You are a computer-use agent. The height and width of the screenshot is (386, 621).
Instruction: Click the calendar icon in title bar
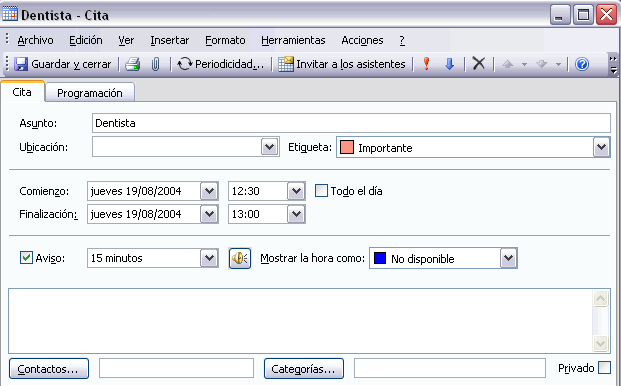pos(10,14)
